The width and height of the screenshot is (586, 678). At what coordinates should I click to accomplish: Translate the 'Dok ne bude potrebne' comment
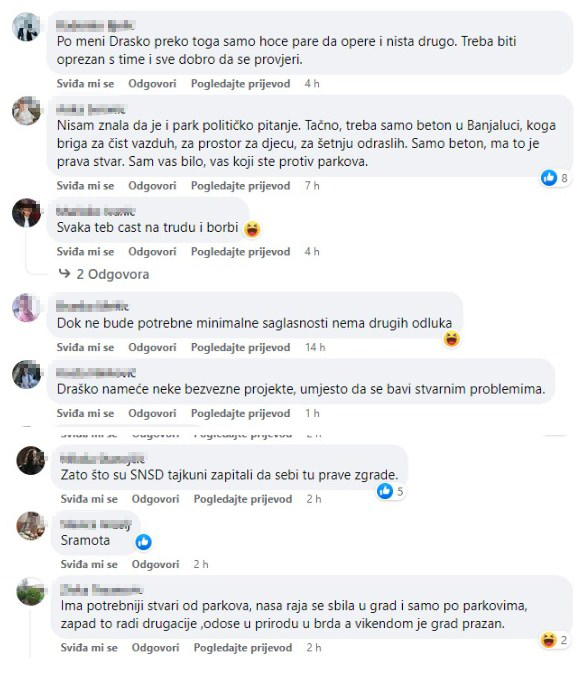240,347
